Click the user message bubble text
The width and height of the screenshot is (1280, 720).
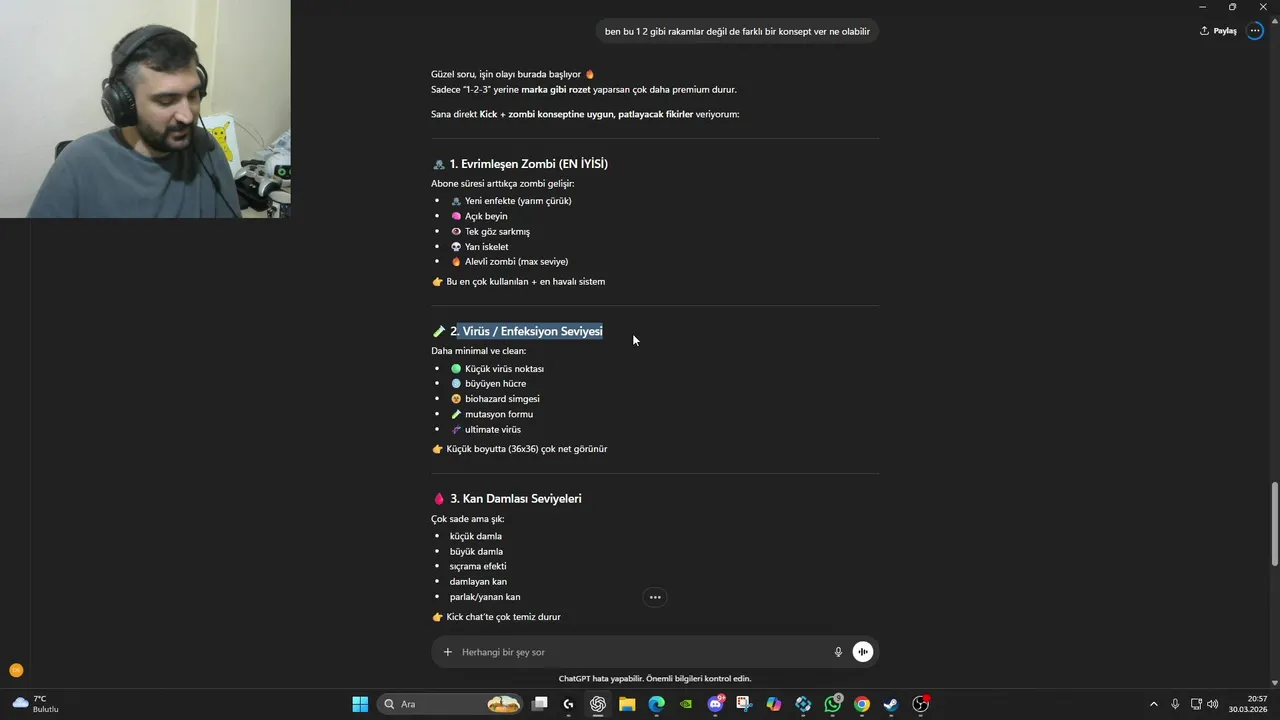point(737,32)
